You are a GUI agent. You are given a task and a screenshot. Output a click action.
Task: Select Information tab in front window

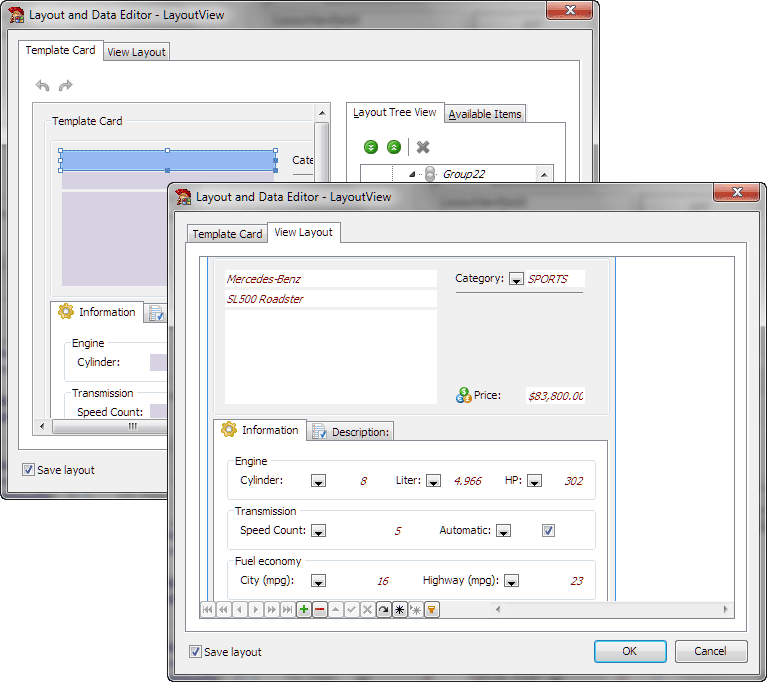coord(260,430)
